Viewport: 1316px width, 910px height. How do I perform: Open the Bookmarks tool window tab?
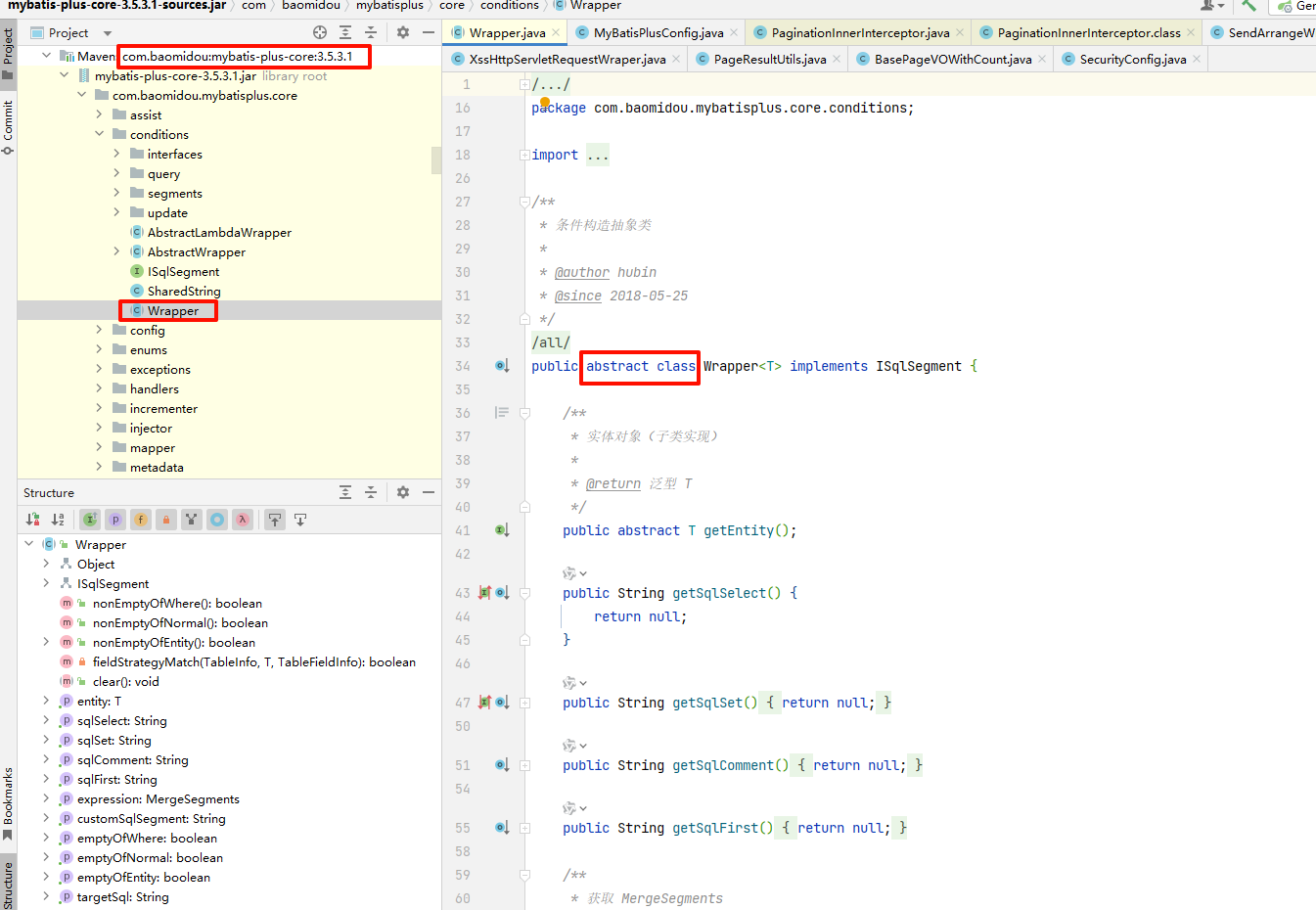(8, 804)
